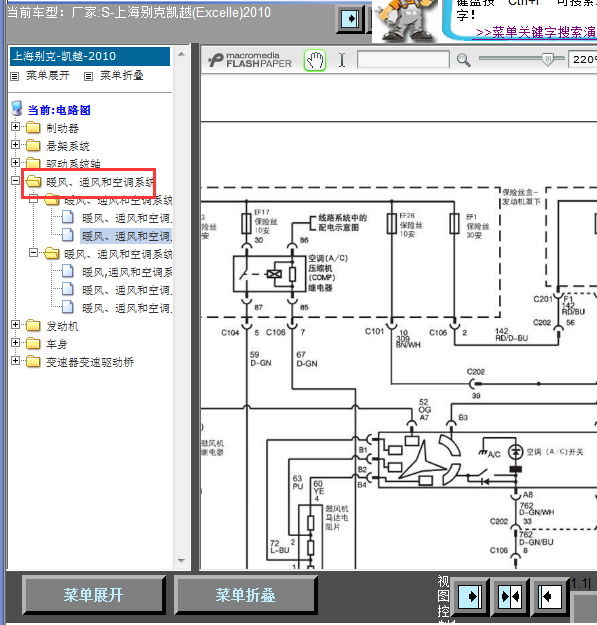Open the 发动机 folder
This screenshot has width=597, height=625.
[x=62, y=326]
